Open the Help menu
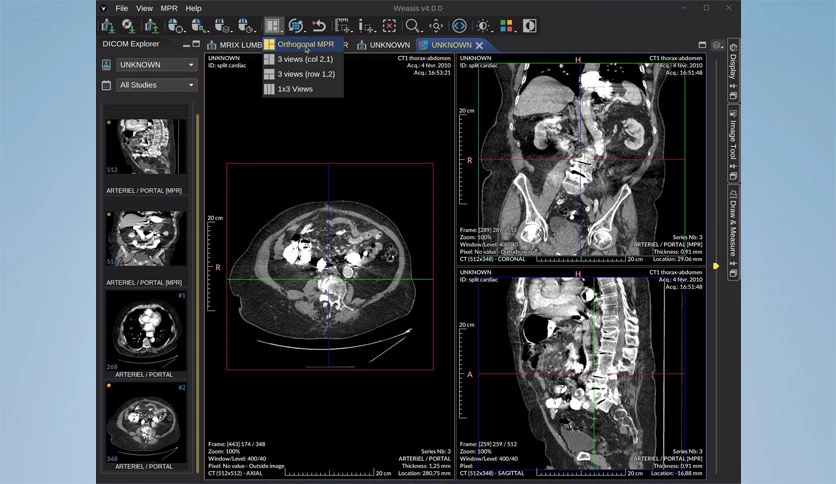Screen dimensions: 836x484 [x=193, y=8]
